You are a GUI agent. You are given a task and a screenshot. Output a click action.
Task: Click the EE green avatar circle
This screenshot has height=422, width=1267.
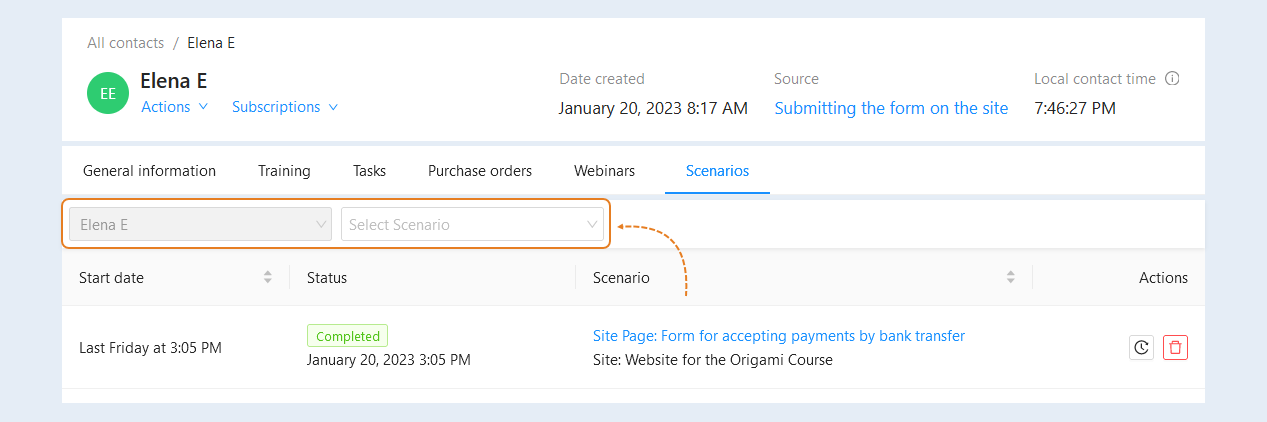click(108, 93)
